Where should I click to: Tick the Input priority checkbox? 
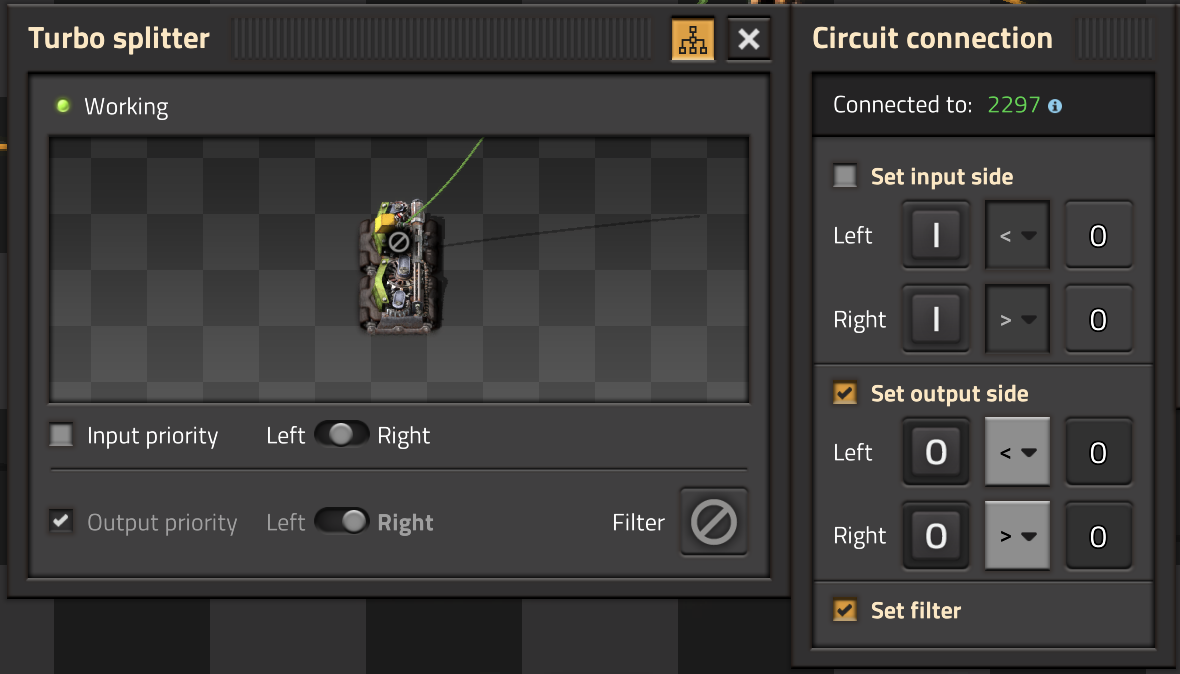point(62,436)
